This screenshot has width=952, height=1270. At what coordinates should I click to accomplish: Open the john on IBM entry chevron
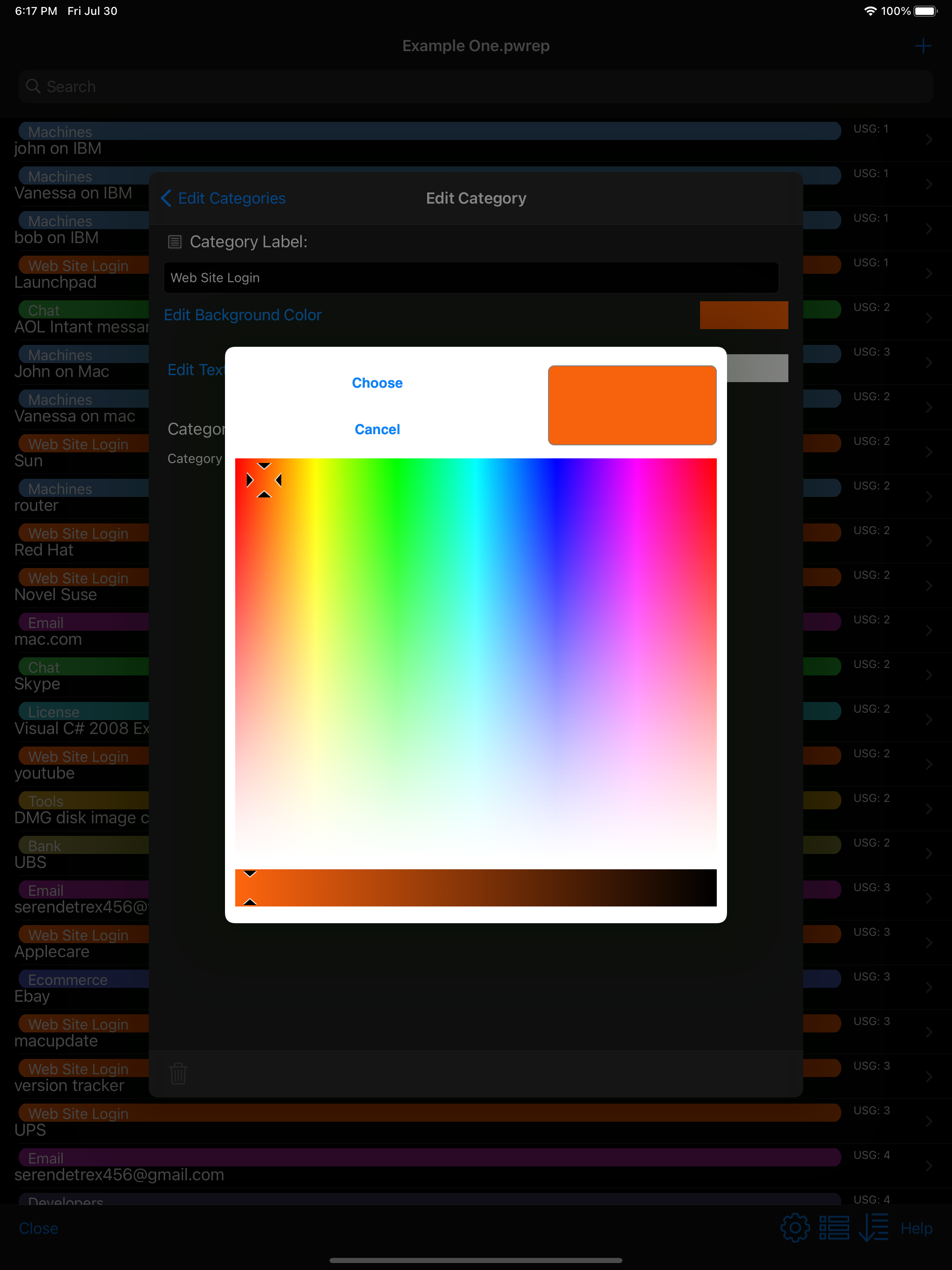pos(929,139)
